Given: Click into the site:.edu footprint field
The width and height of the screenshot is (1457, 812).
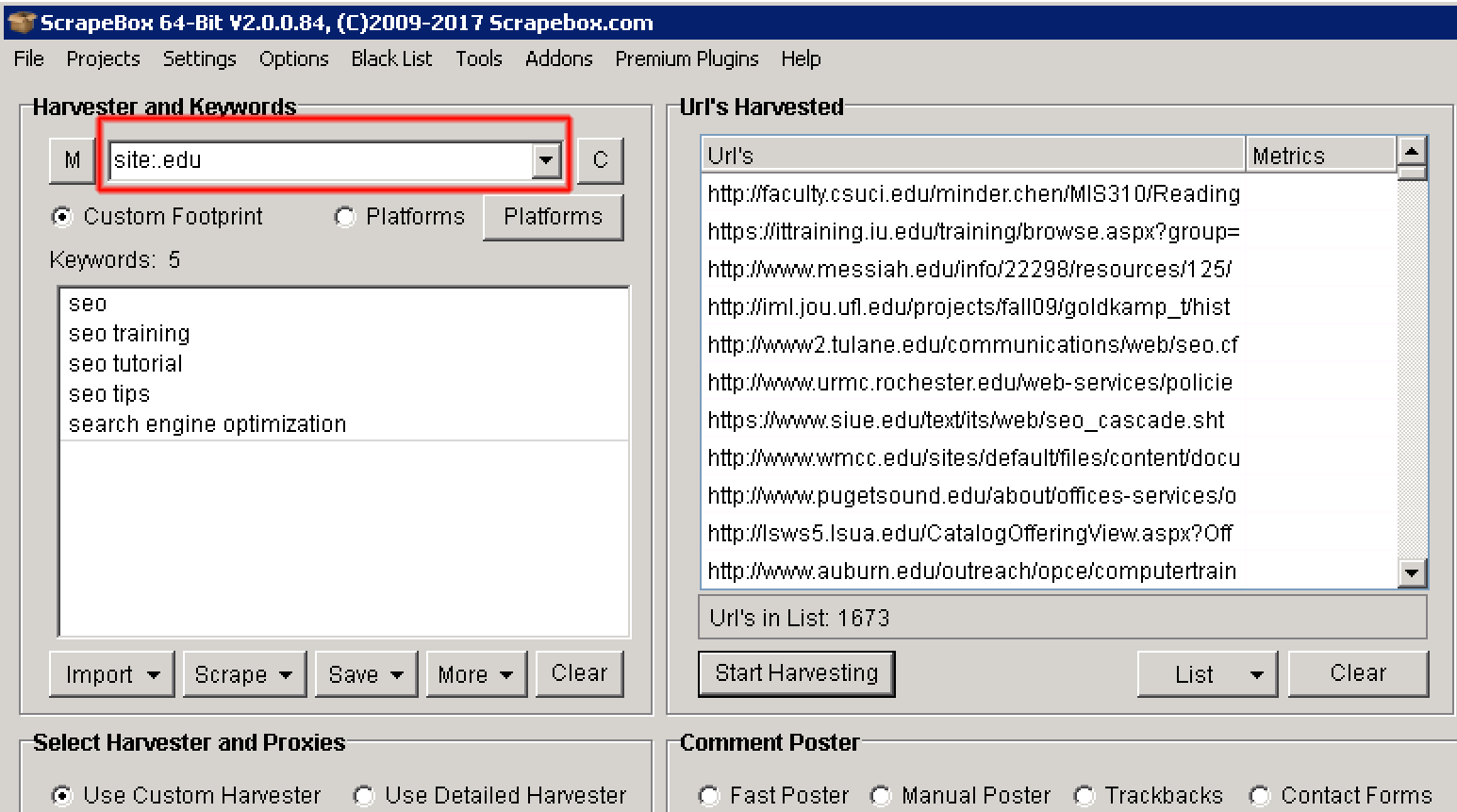Looking at the screenshot, I should 321,160.
